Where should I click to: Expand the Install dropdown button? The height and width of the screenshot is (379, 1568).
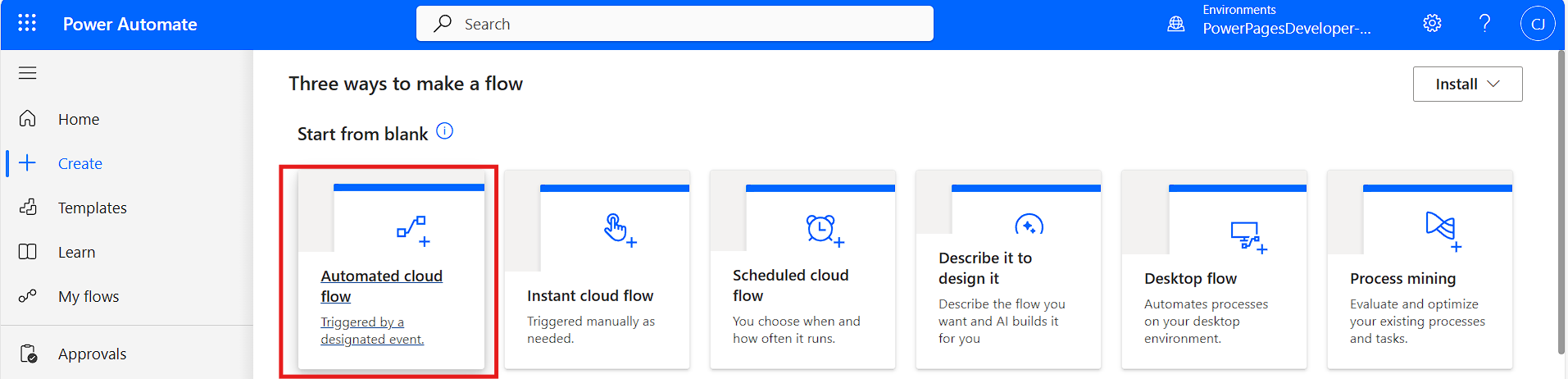coord(1466,84)
